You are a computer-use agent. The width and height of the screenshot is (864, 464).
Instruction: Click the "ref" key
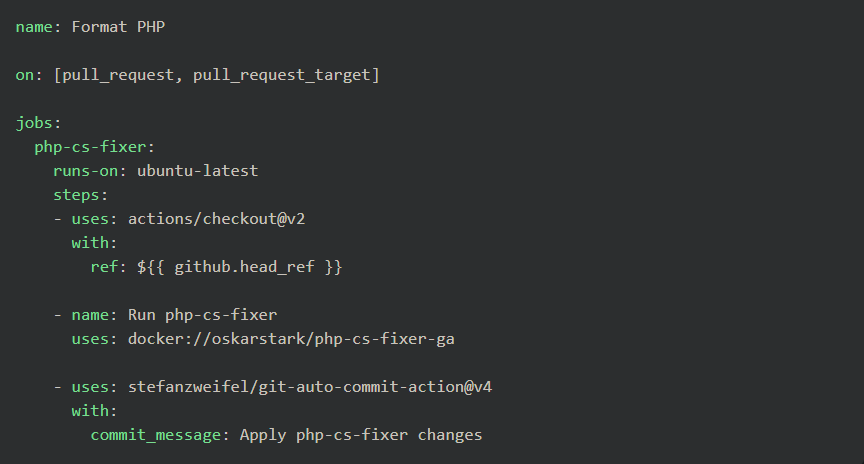(x=104, y=267)
